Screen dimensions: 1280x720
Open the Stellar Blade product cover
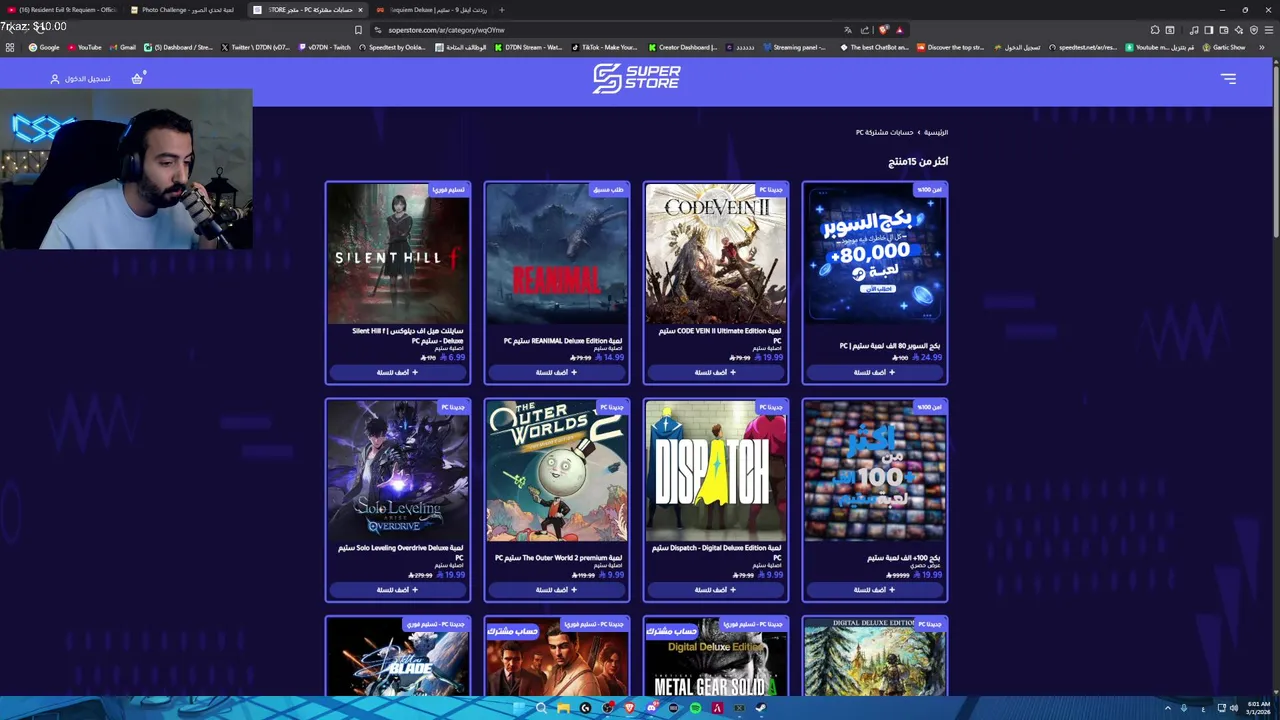(x=398, y=657)
